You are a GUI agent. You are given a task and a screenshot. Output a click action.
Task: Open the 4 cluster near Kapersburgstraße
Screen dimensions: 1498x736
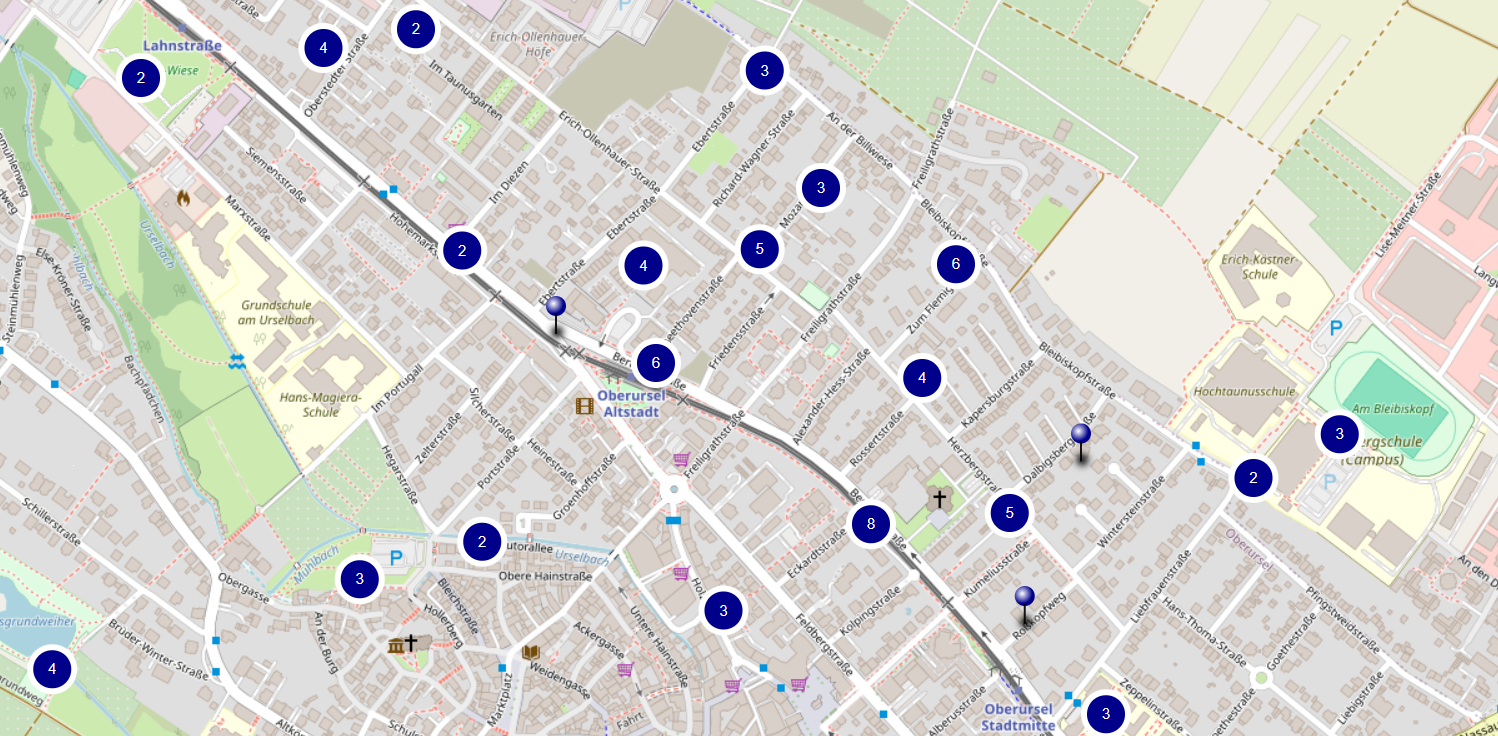click(922, 378)
